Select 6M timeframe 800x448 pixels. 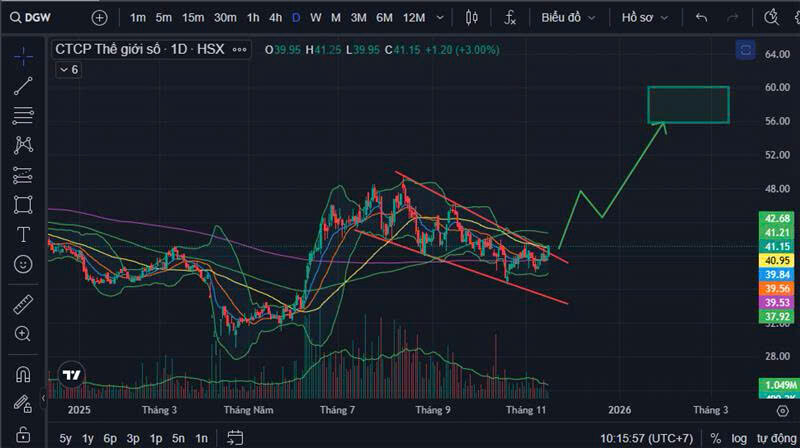point(384,18)
